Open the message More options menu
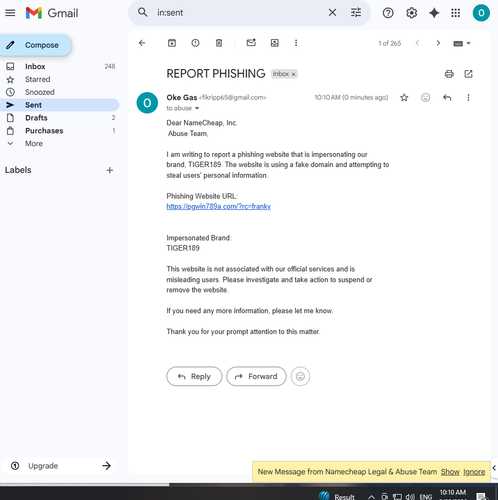This screenshot has width=498, height=500. (468, 97)
